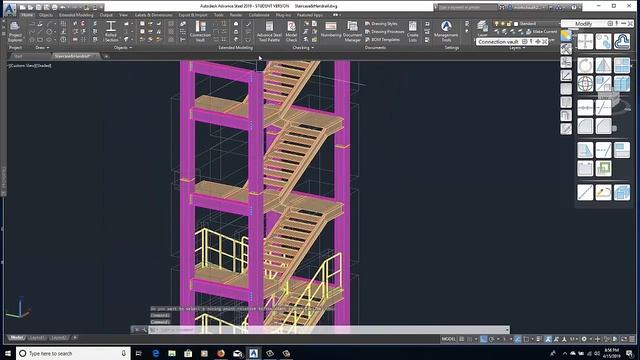
Task: Open the Connection Vault button in ribbon
Action: point(200,32)
